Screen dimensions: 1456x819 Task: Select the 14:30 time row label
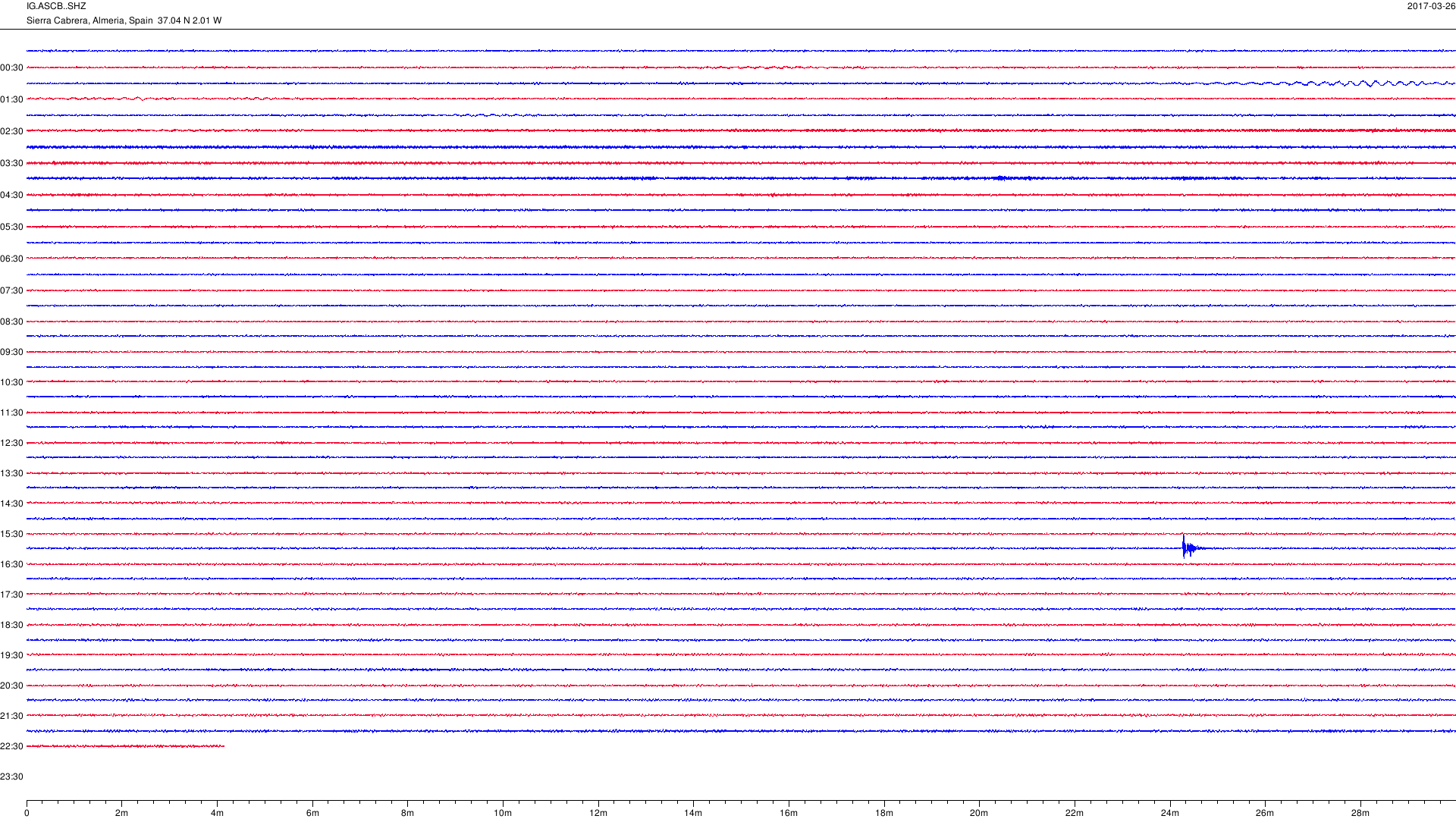[11, 504]
